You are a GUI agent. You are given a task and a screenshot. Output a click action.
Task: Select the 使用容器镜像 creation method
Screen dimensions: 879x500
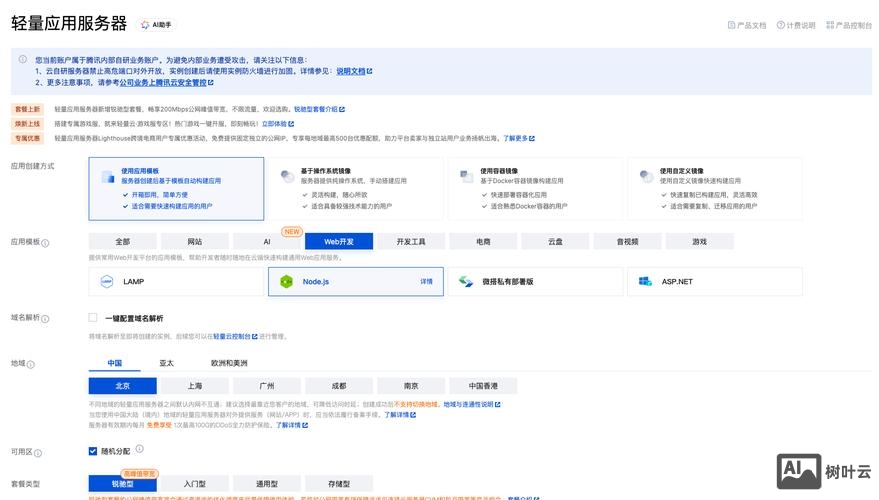(535, 188)
